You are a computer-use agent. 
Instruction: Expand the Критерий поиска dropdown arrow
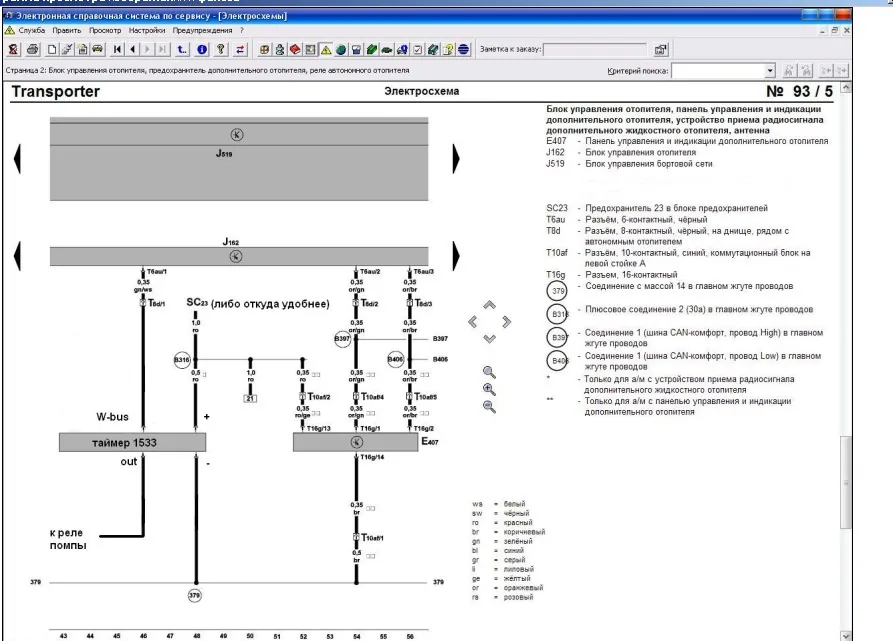point(770,71)
